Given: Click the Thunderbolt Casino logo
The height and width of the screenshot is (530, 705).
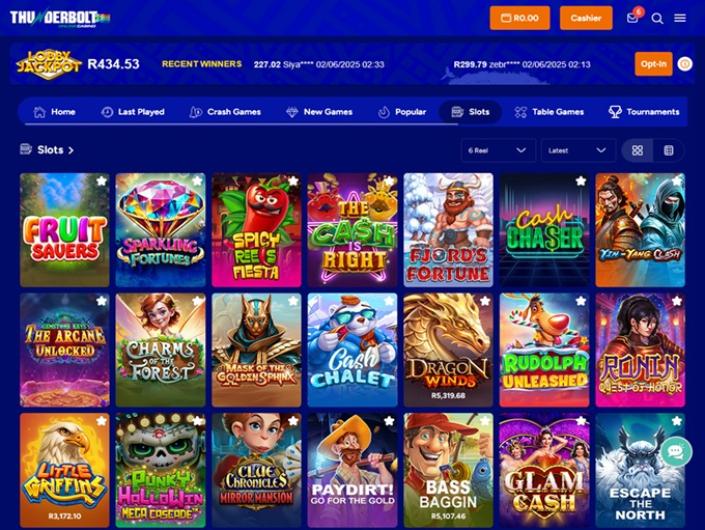Looking at the screenshot, I should tap(60, 18).
